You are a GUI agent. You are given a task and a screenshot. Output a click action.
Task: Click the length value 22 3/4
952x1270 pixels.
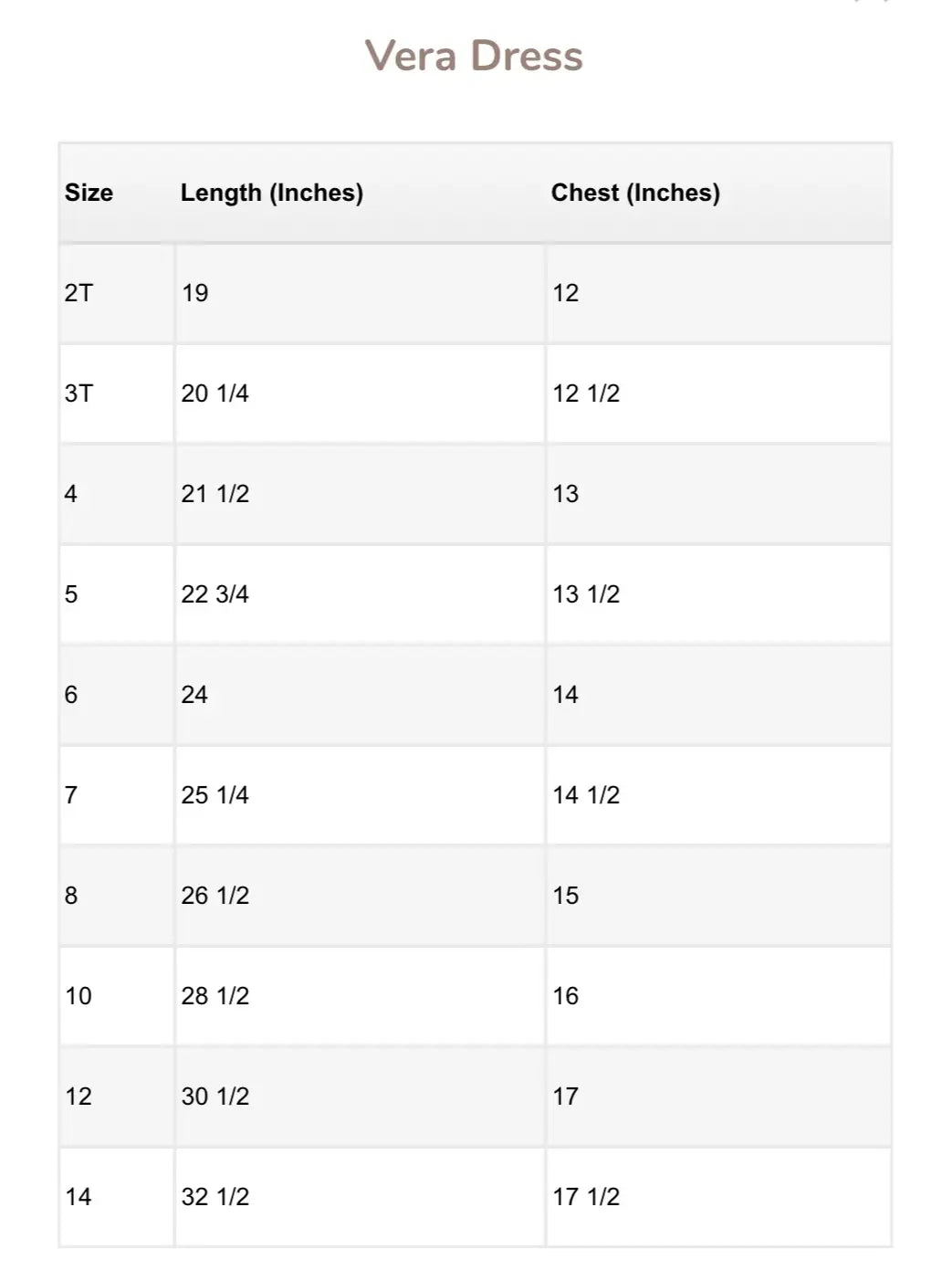214,594
